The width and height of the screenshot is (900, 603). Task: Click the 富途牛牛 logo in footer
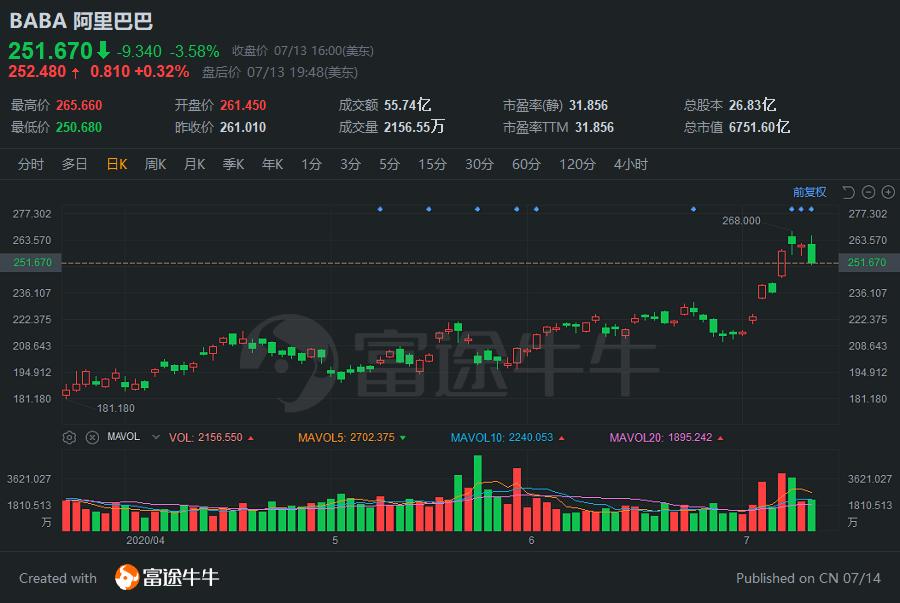[167, 577]
